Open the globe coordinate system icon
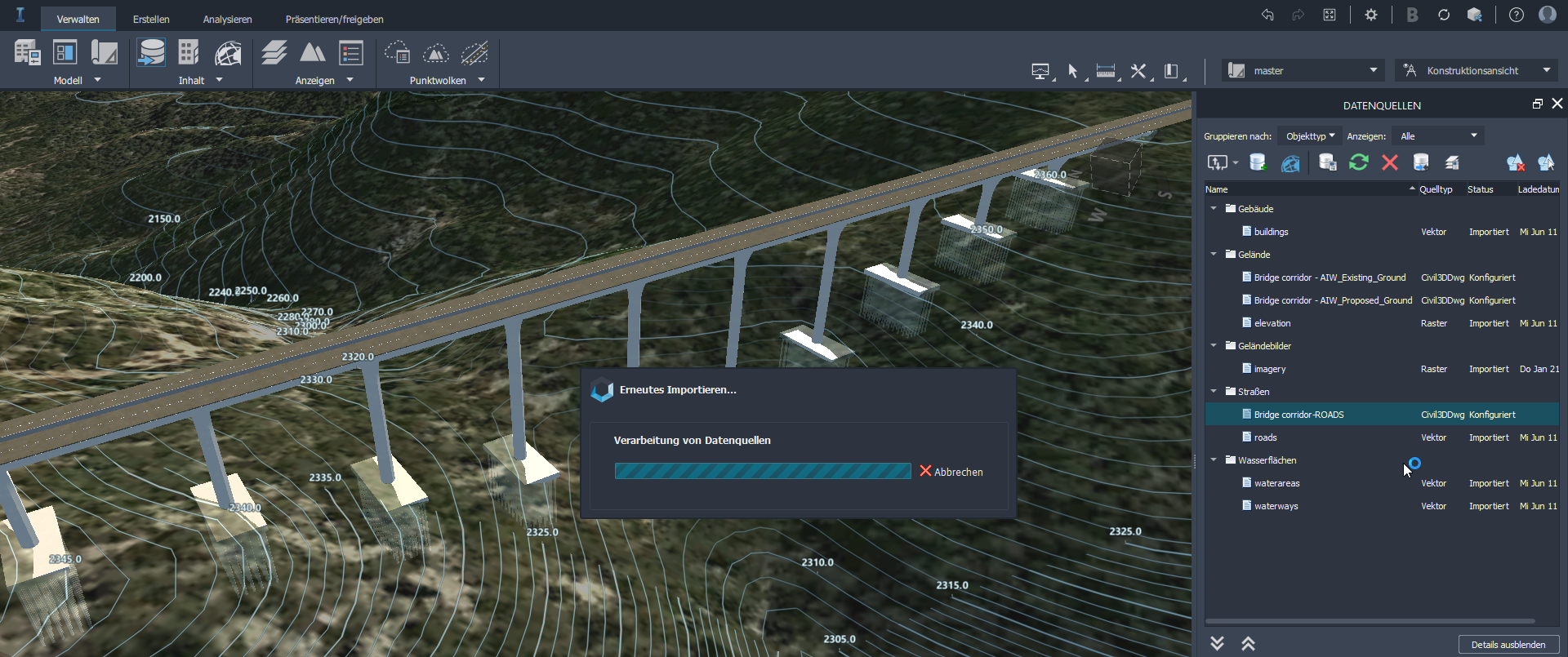The image size is (1568, 657). point(228,53)
